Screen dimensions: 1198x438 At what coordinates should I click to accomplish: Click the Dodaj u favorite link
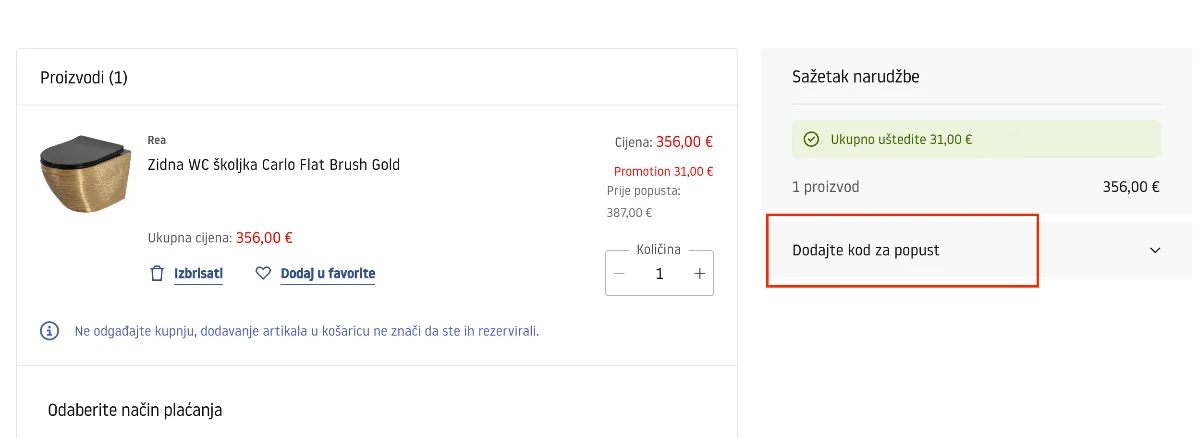click(328, 274)
